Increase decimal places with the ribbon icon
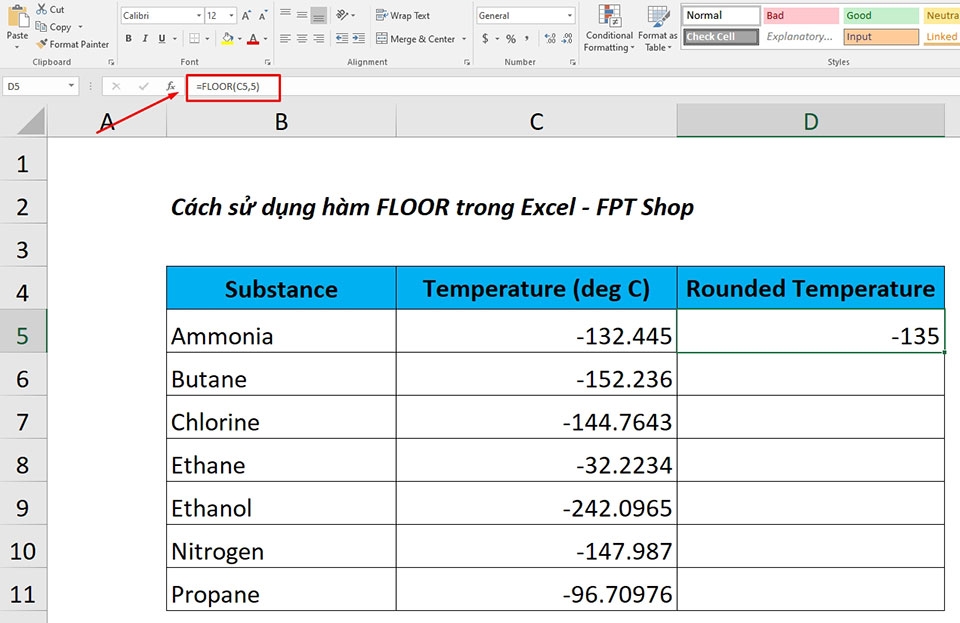The height and width of the screenshot is (623, 960). pos(550,38)
